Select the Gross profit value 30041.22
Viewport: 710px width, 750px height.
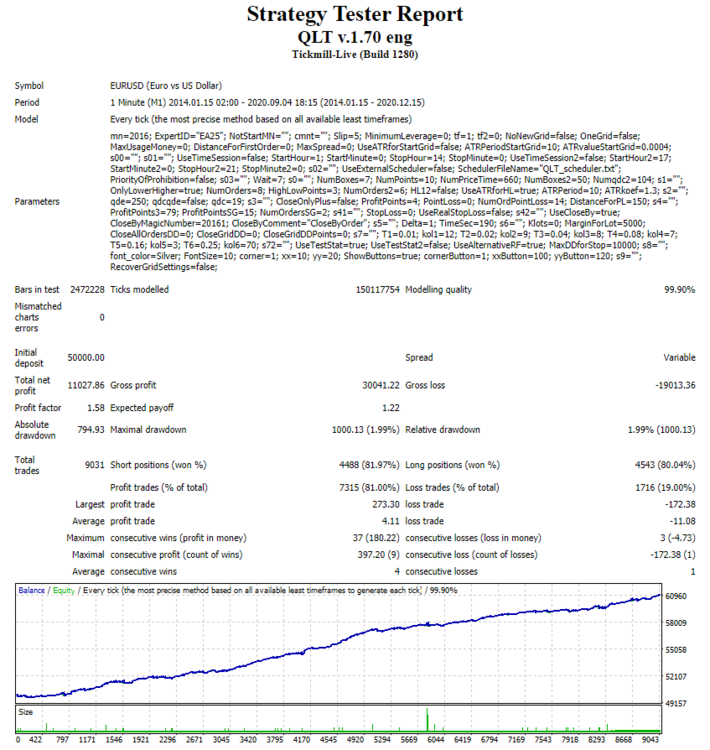click(380, 385)
